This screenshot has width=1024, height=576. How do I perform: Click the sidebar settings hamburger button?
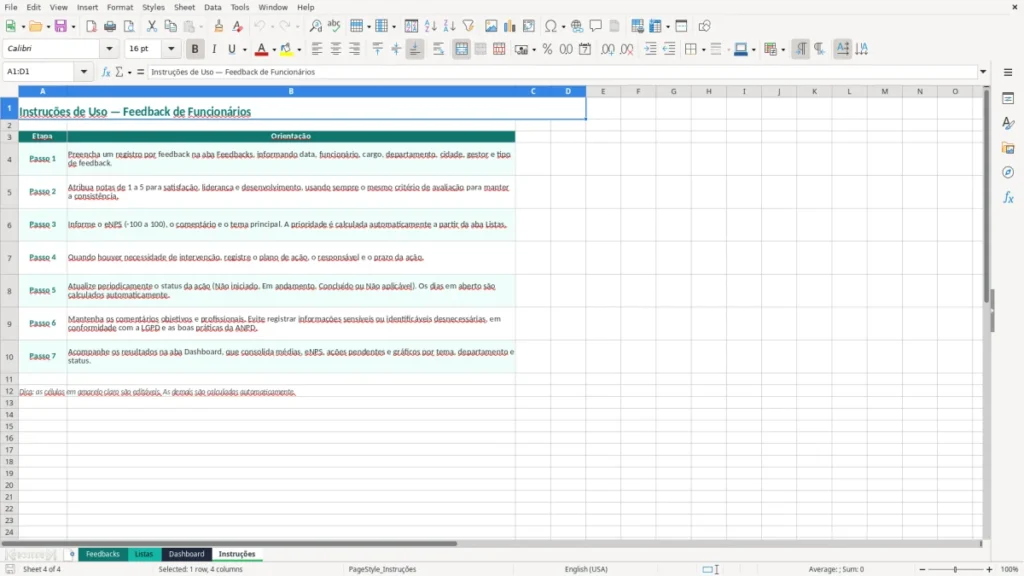[1008, 72]
